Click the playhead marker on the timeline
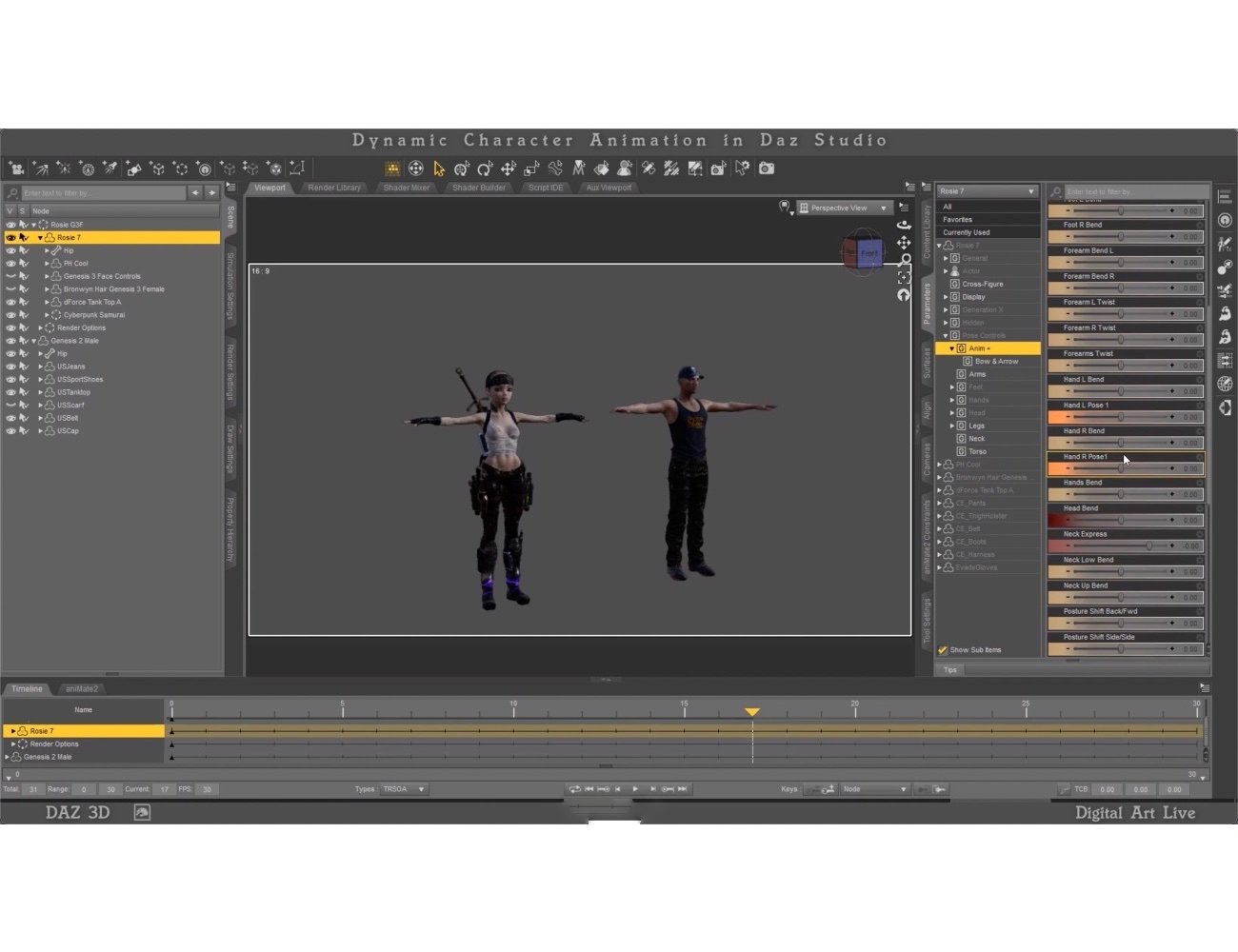Viewport: 1238px width, 952px height. (x=752, y=711)
